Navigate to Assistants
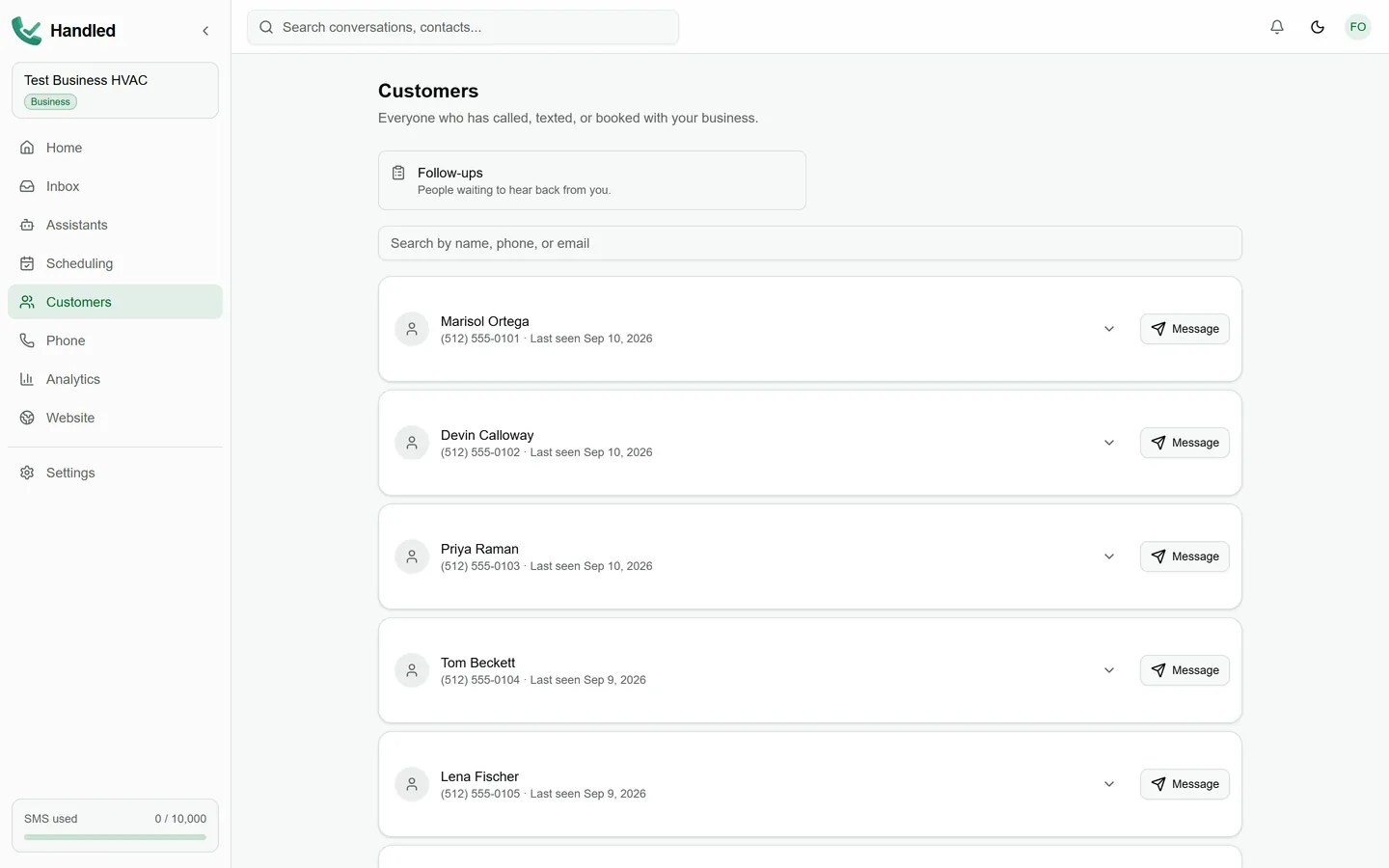Image resolution: width=1389 pixels, height=868 pixels. click(x=115, y=225)
